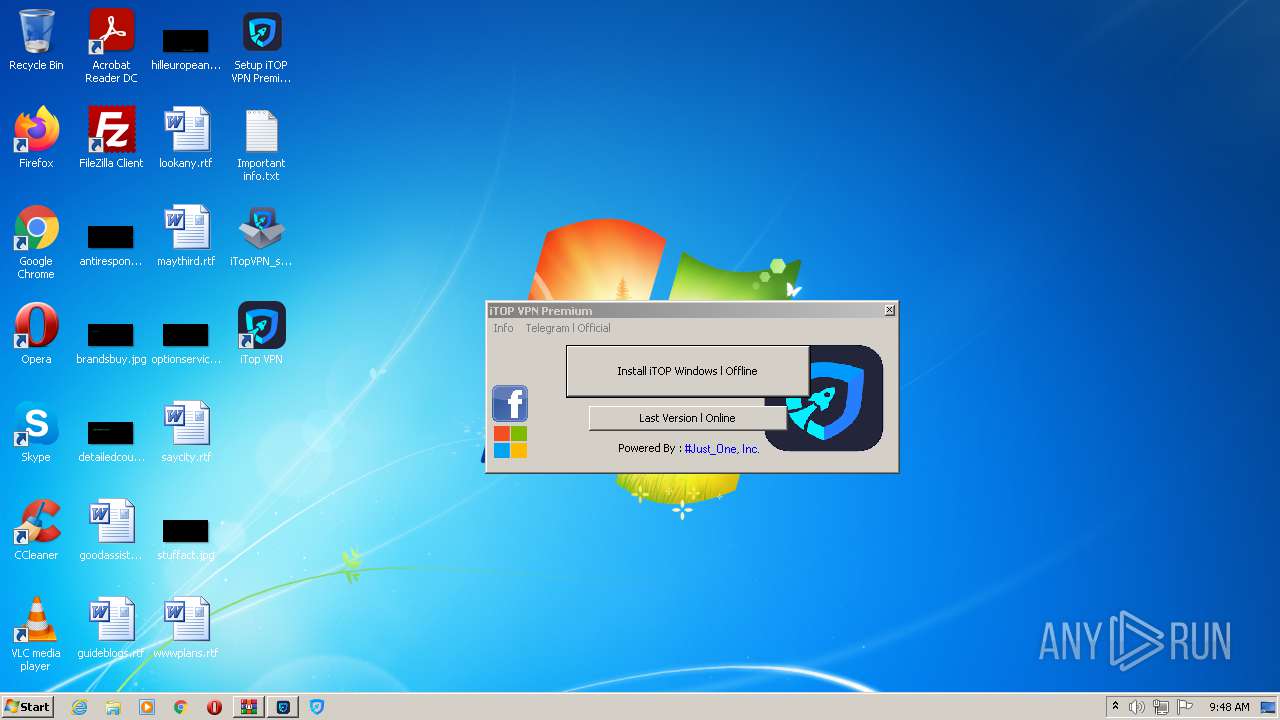Launch Chrome from the taskbar
Image resolution: width=1280 pixels, height=720 pixels.
point(181,707)
